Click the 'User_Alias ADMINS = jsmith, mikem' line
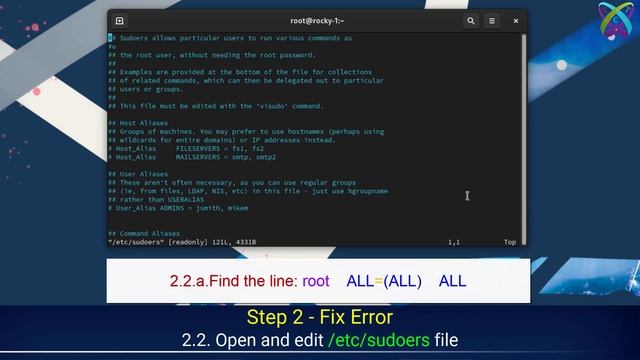 [x=178, y=208]
